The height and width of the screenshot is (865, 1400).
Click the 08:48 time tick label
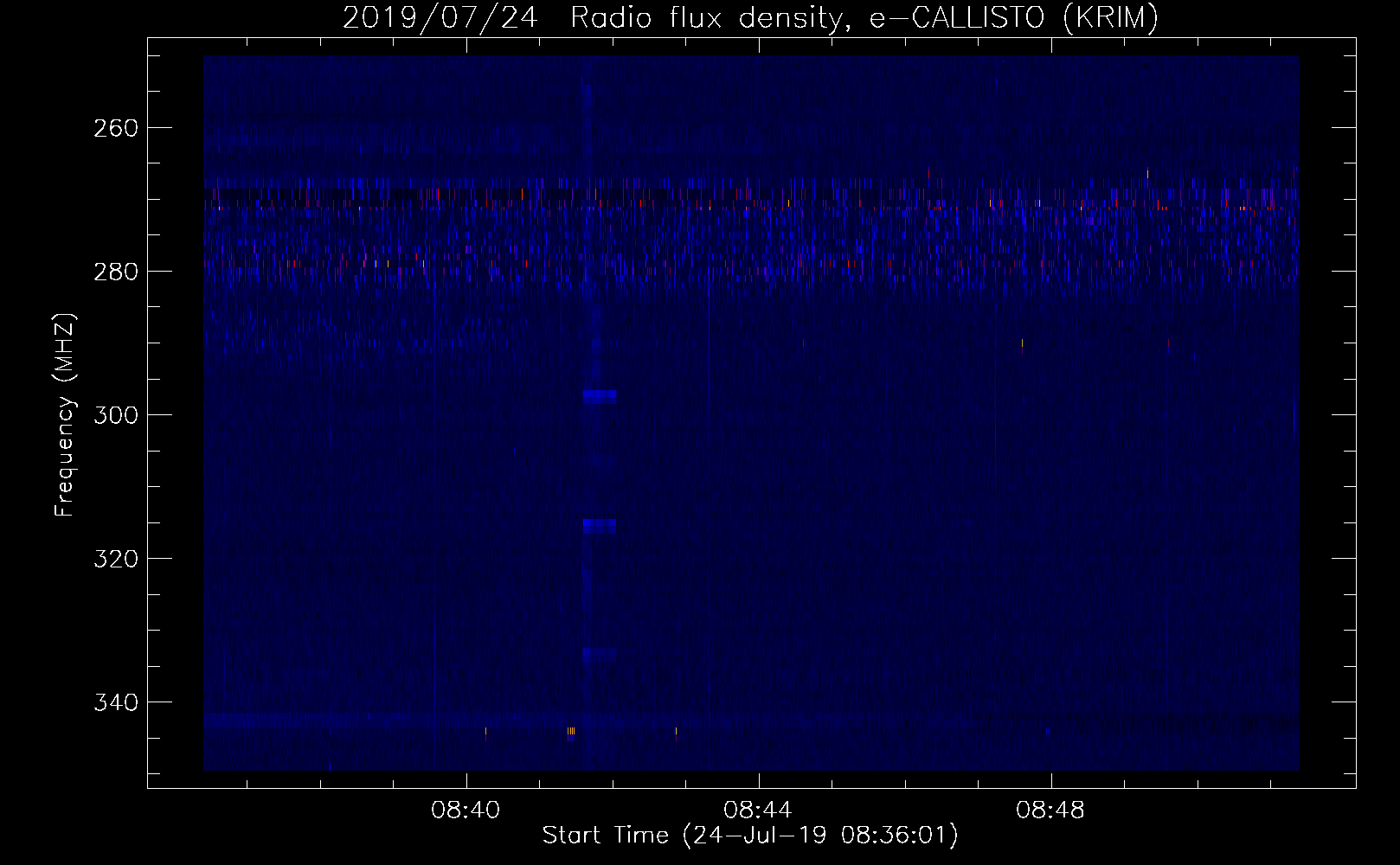pos(1050,811)
